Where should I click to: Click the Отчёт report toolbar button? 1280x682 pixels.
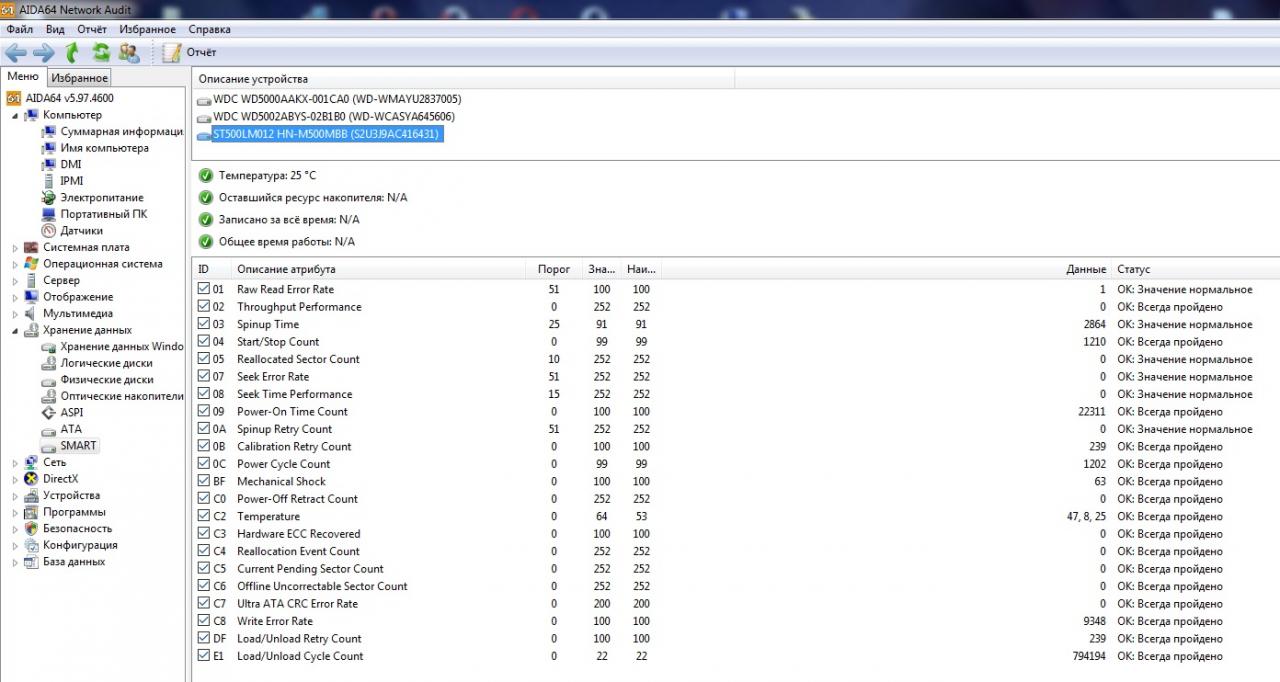190,52
